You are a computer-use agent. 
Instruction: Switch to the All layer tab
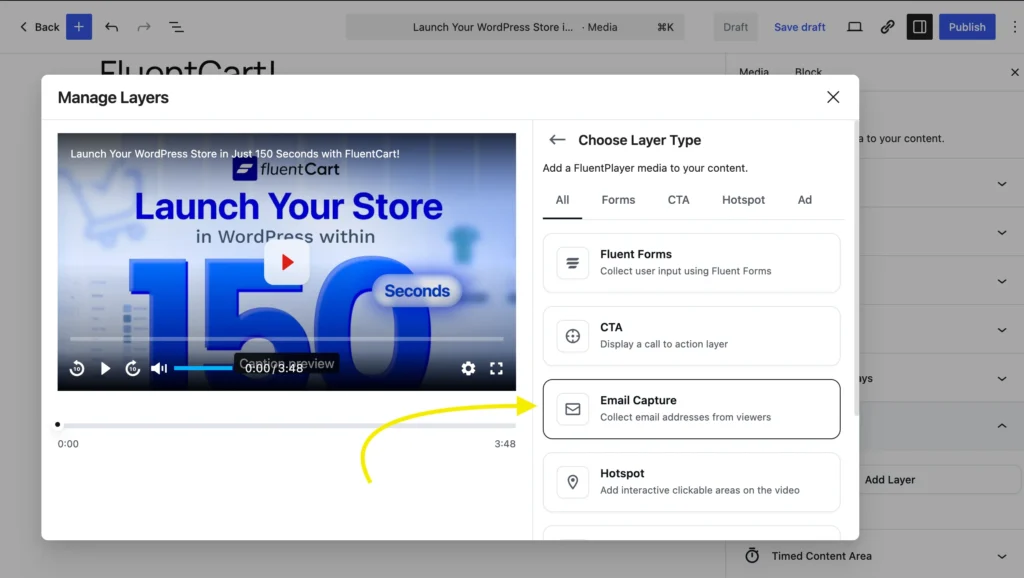pos(562,200)
